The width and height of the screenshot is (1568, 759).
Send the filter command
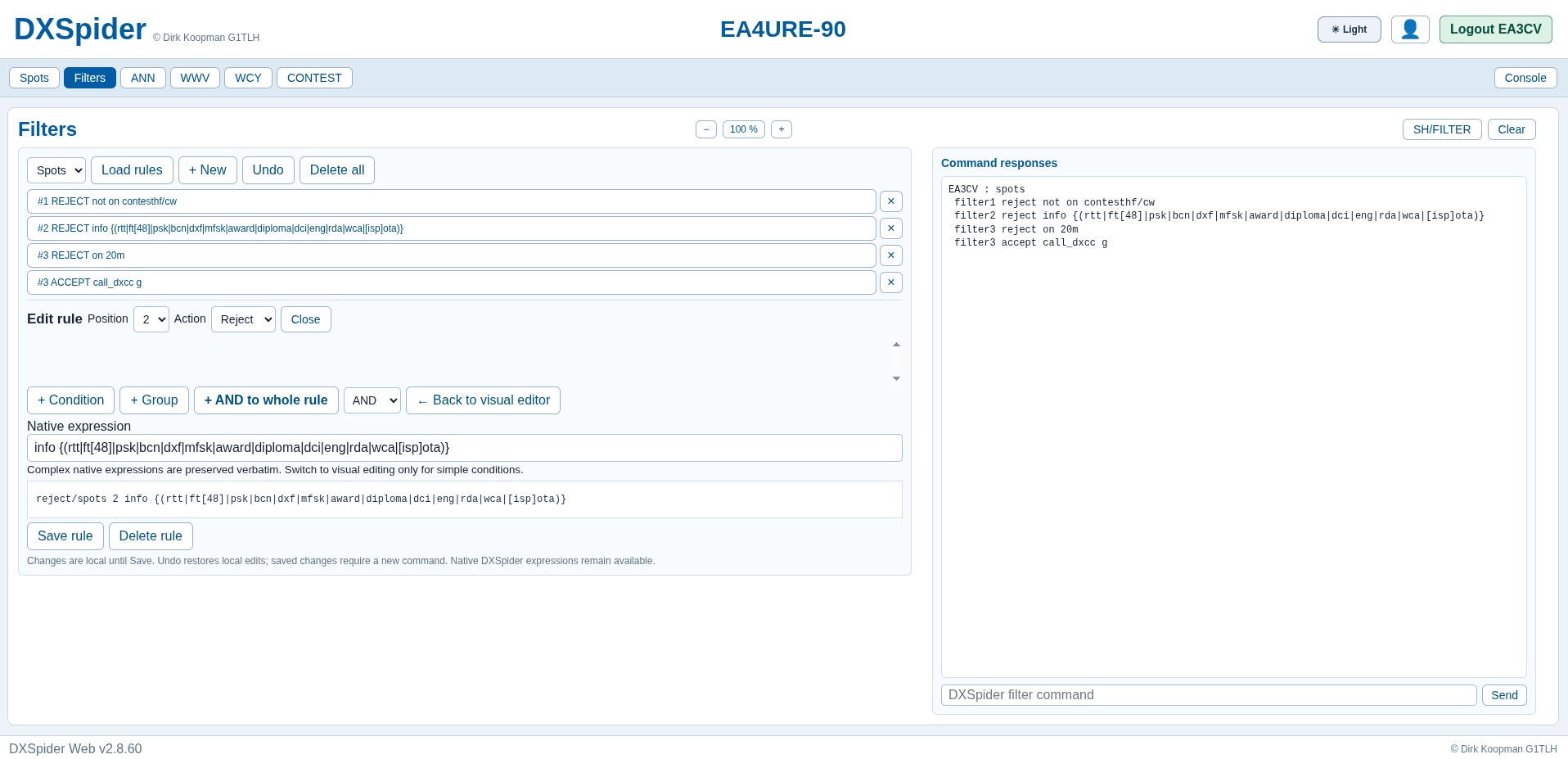[1504, 695]
